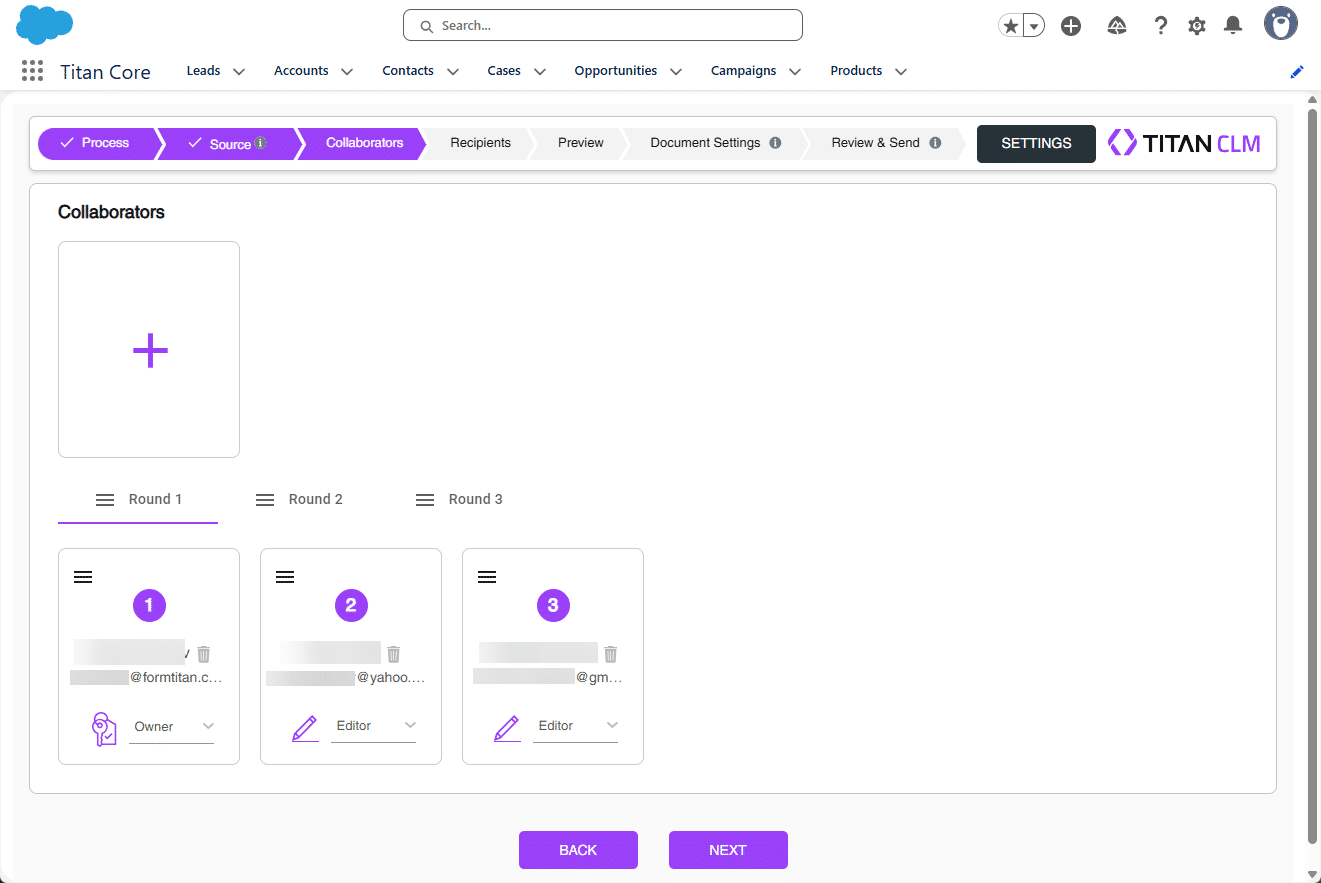The image size is (1321, 883).
Task: Click the Titan CLM logo
Action: click(x=1184, y=143)
